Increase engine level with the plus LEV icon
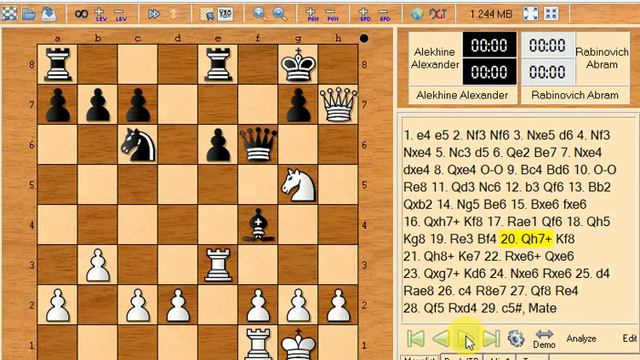Screen dimensions: 640x360 100,14
